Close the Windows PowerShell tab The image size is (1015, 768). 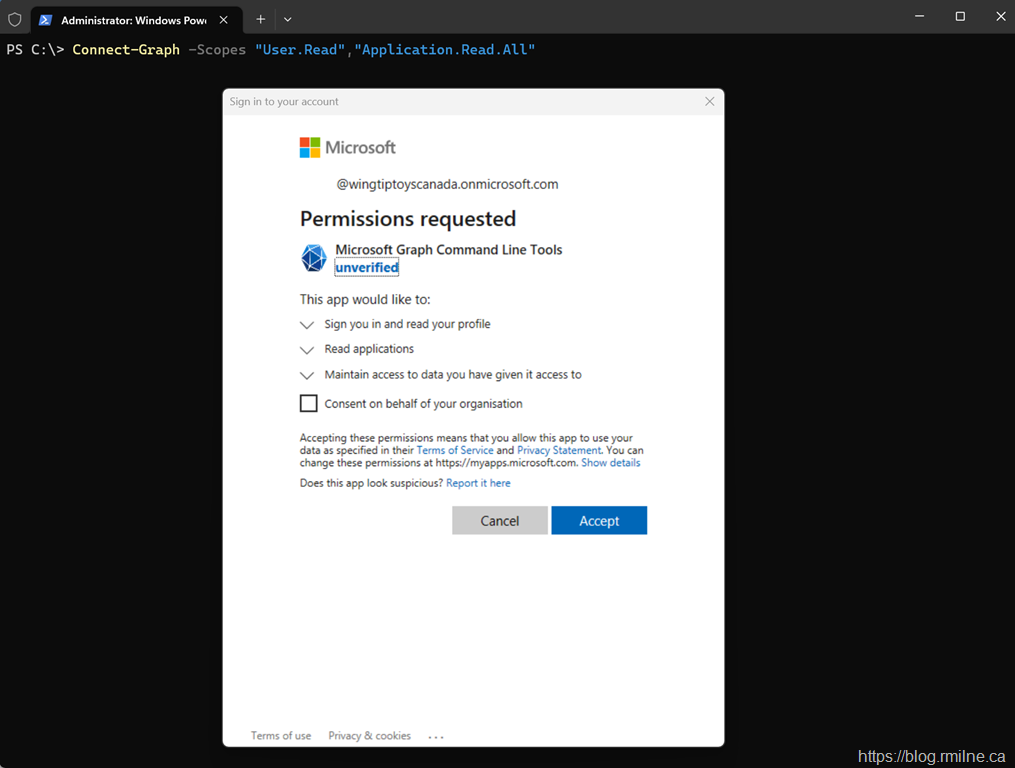223,19
